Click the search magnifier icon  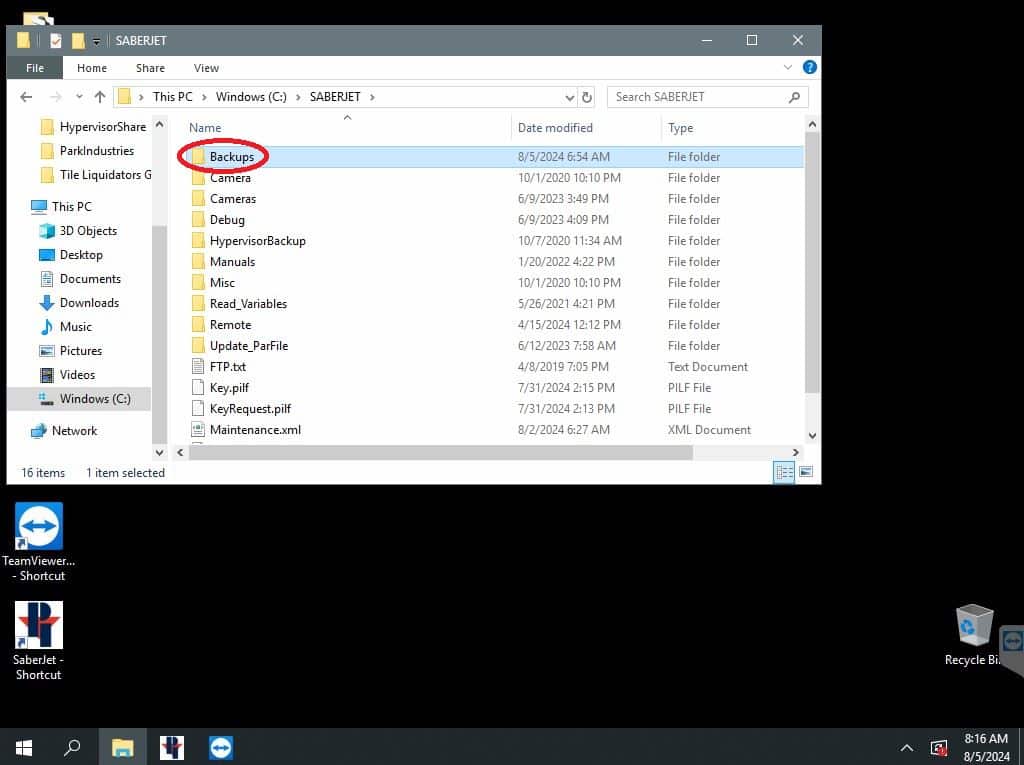(795, 97)
